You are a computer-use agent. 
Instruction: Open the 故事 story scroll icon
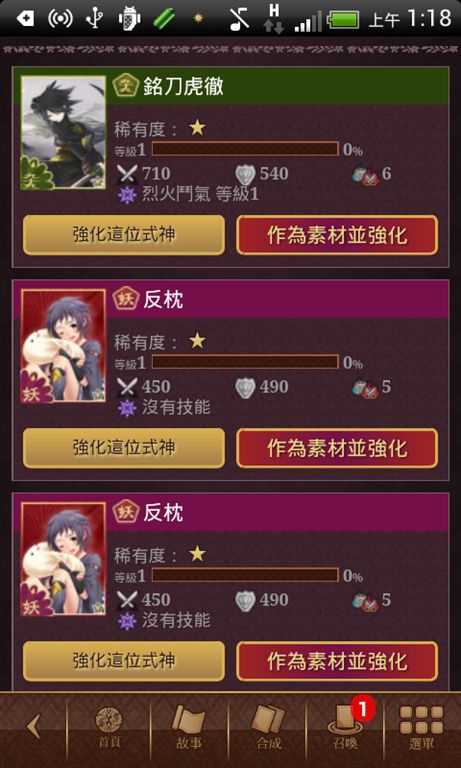[188, 728]
